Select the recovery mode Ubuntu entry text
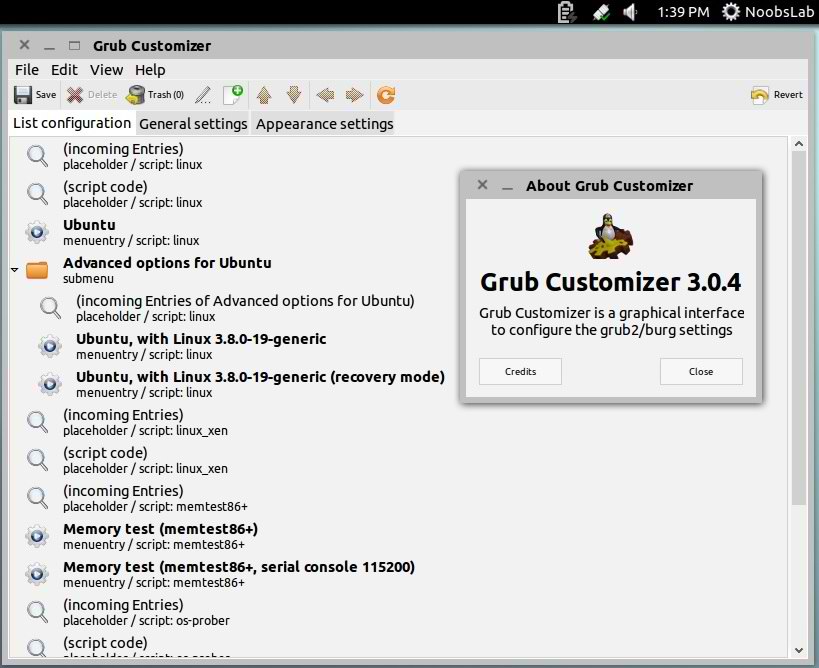The width and height of the screenshot is (819, 668). [260, 377]
